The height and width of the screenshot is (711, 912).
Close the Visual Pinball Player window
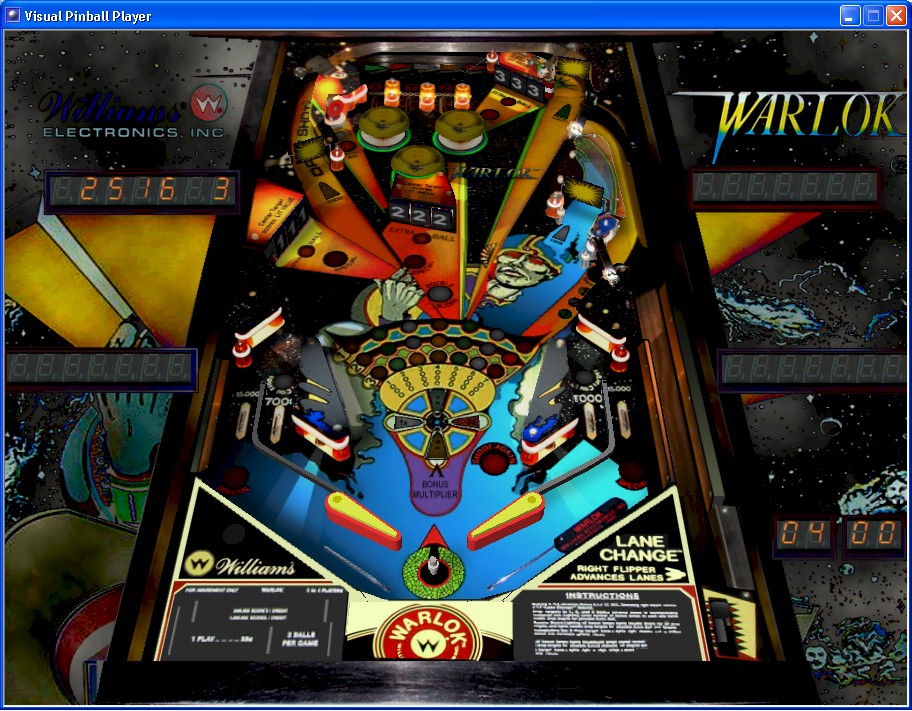click(896, 16)
